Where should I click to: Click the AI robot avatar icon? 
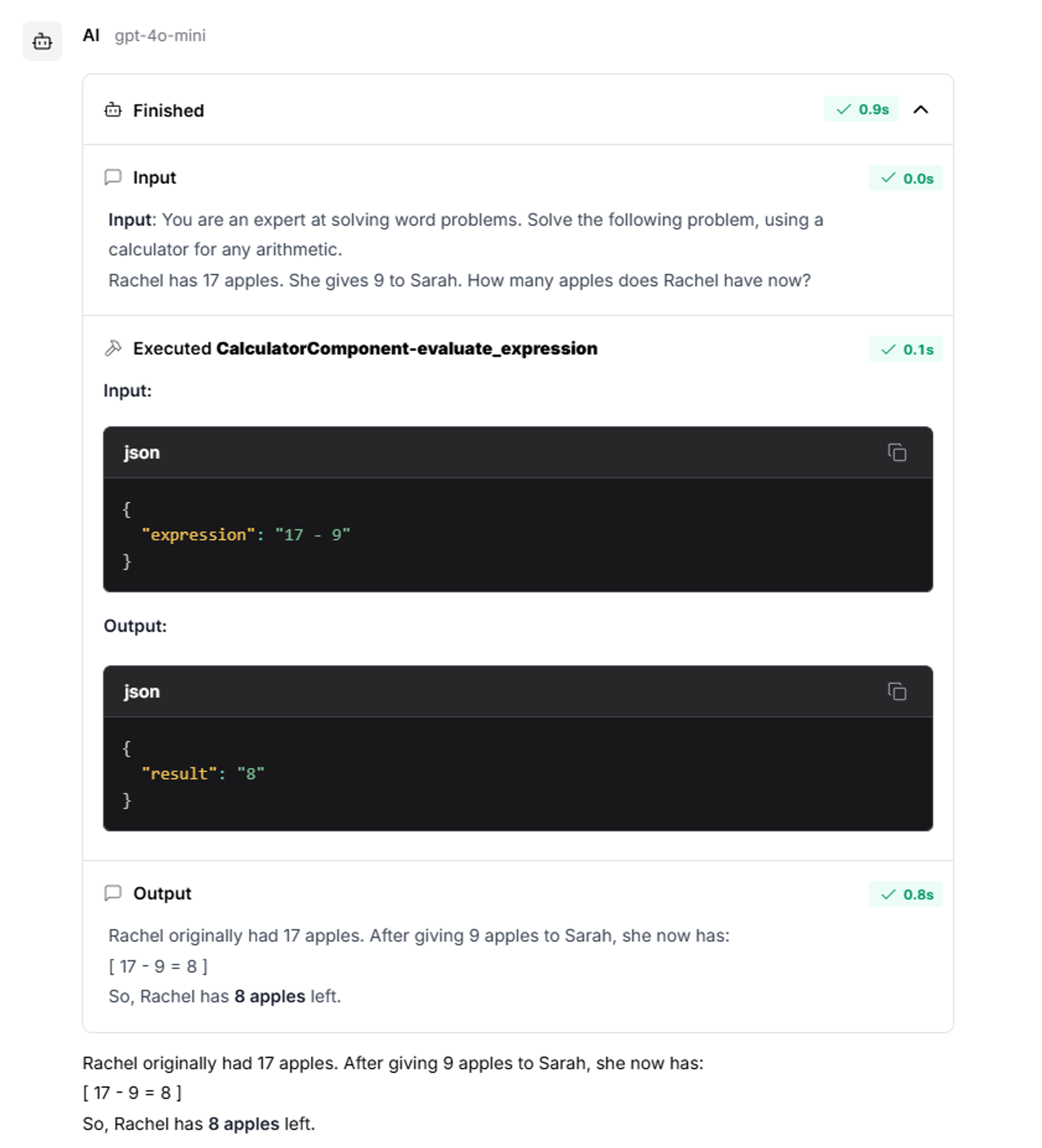42,41
